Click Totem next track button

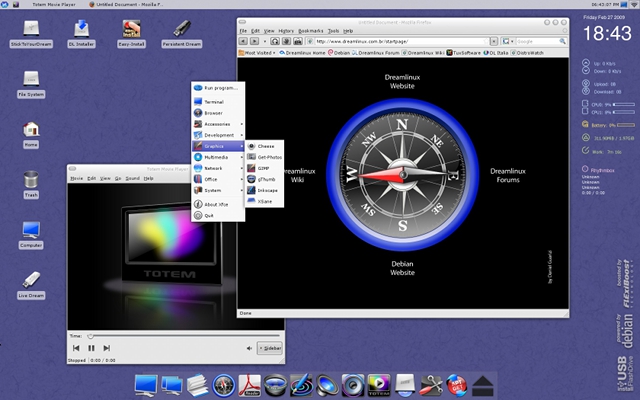pos(107,348)
